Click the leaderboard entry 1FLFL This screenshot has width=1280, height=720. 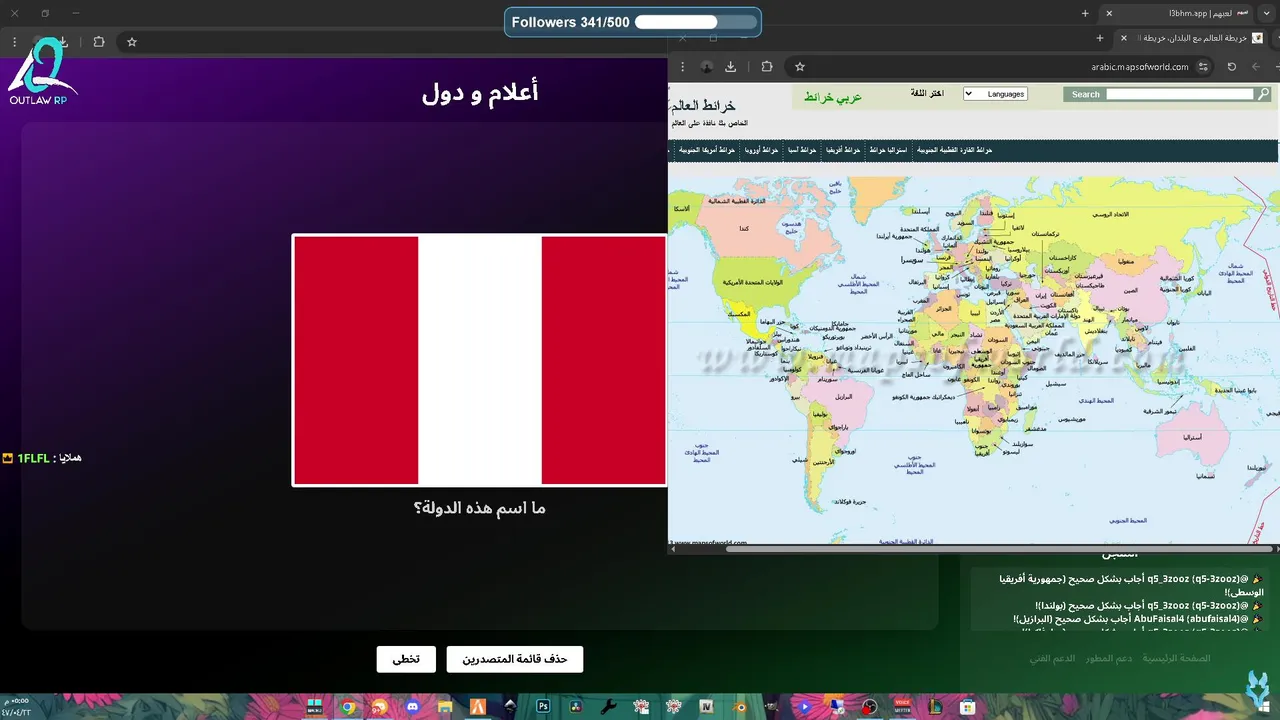(42, 458)
